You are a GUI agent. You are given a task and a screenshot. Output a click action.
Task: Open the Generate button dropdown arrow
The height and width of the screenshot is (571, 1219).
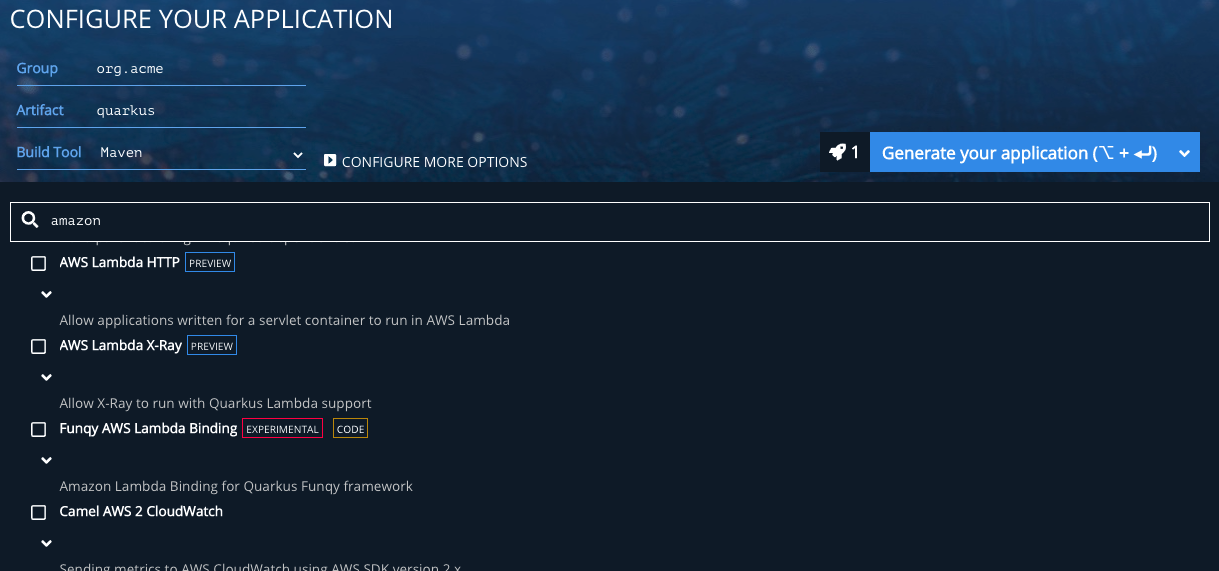tap(1184, 153)
